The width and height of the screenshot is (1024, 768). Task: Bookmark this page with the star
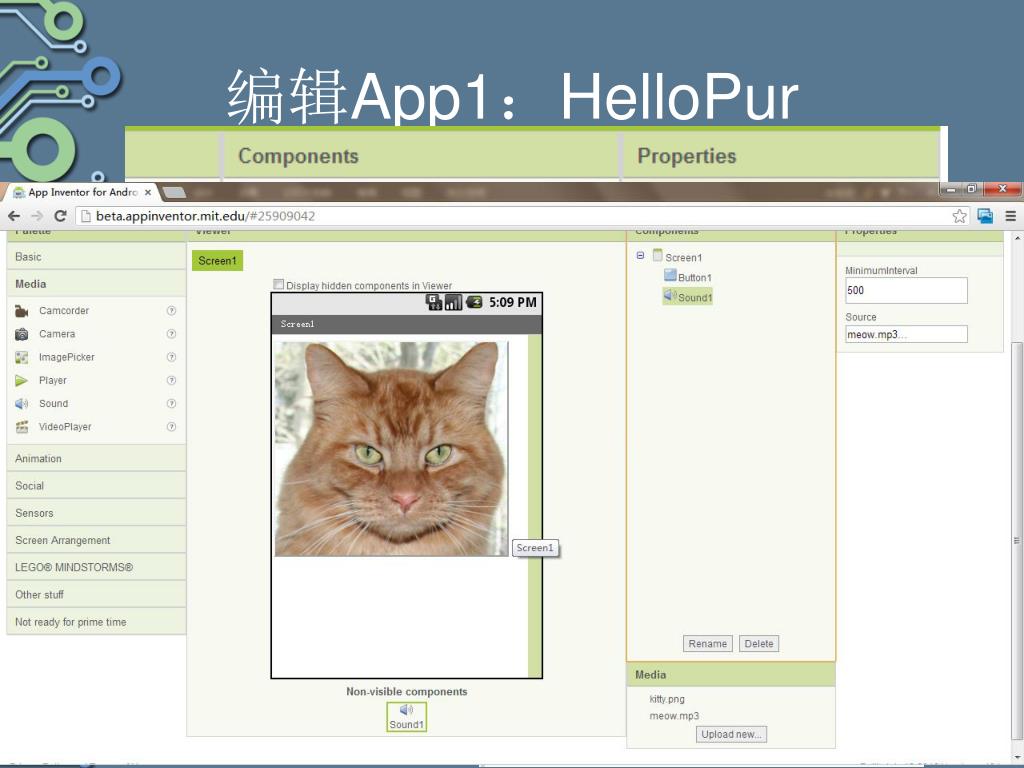[x=959, y=216]
